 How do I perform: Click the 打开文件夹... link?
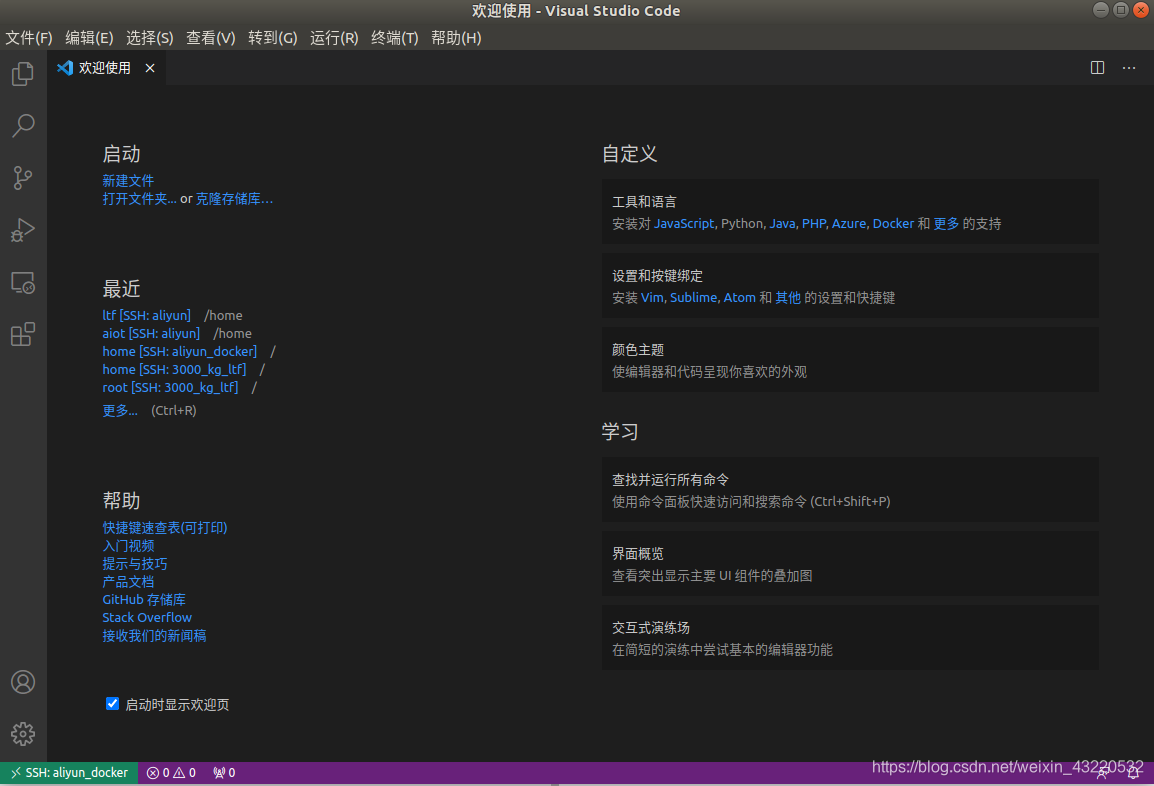[x=139, y=199]
